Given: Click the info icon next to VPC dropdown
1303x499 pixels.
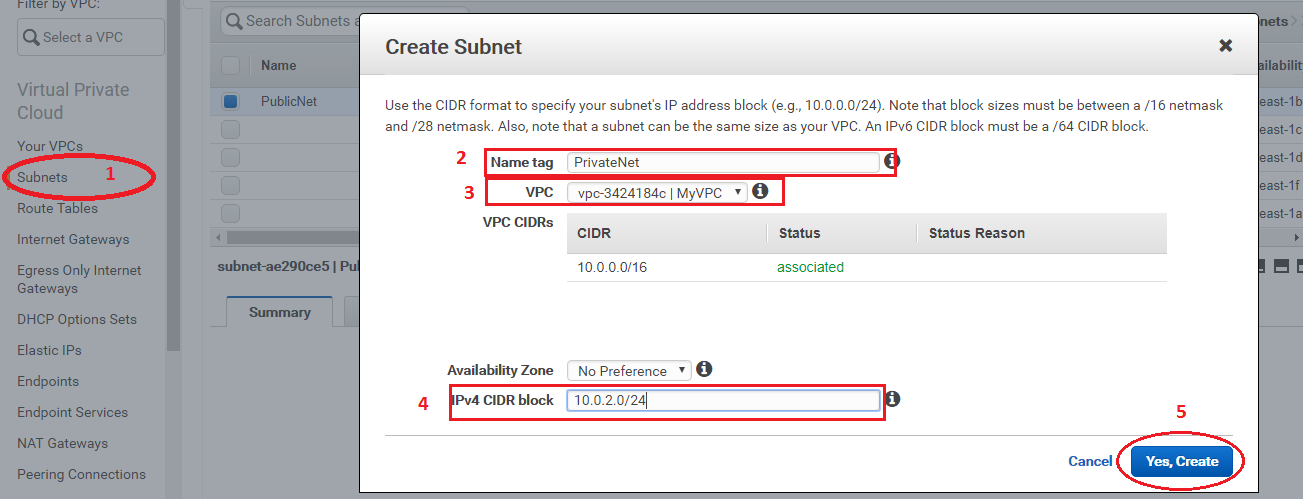Looking at the screenshot, I should pyautogui.click(x=760, y=190).
